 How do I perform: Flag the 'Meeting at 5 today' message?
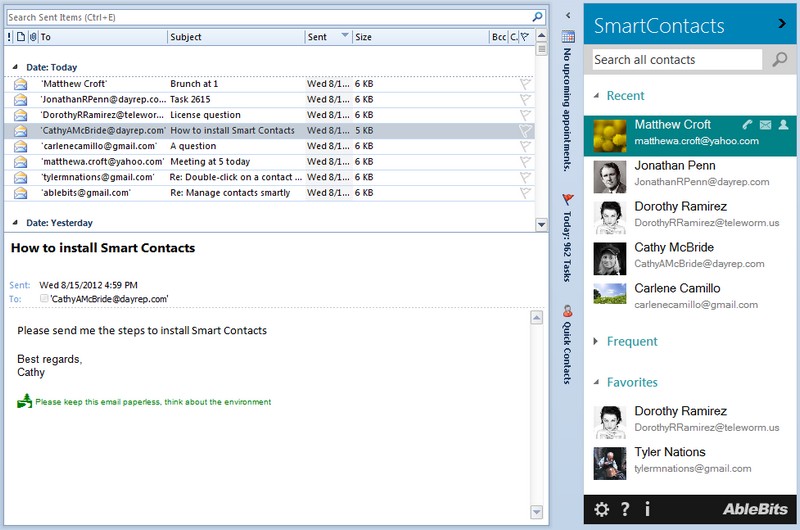pos(525,162)
